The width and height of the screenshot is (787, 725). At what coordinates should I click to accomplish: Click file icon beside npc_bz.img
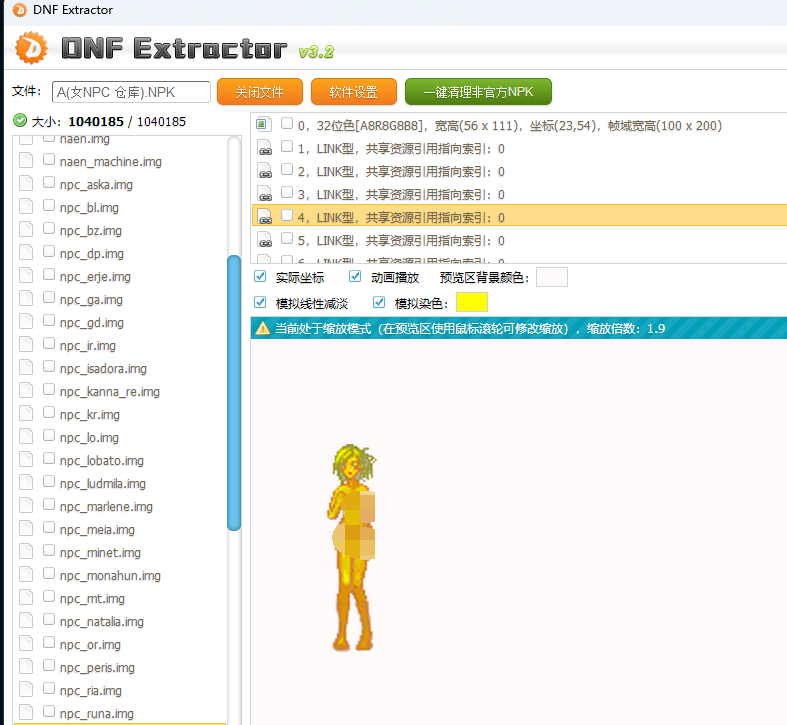point(26,229)
